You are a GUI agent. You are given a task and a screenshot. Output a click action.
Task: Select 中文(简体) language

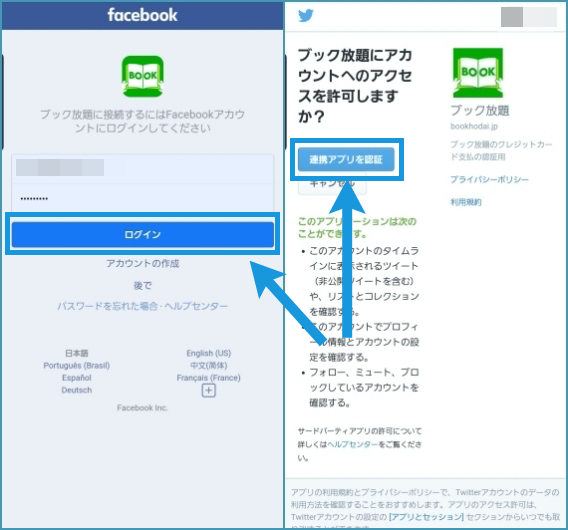[209, 366]
